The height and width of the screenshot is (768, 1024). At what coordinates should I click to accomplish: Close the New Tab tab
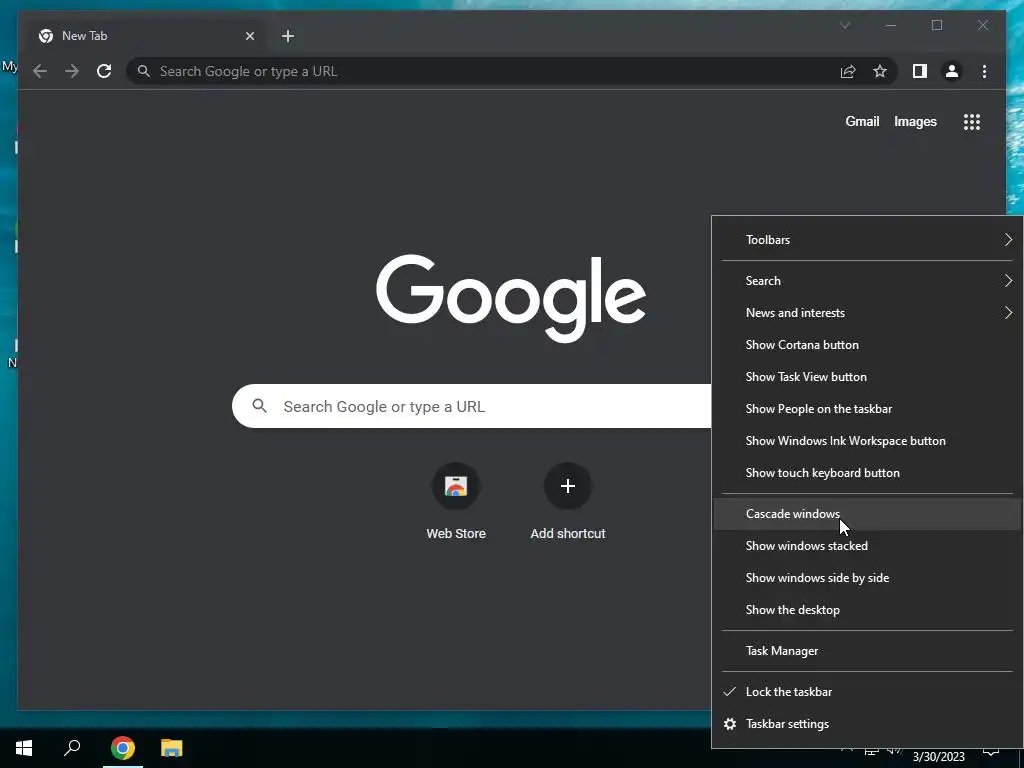pos(249,36)
